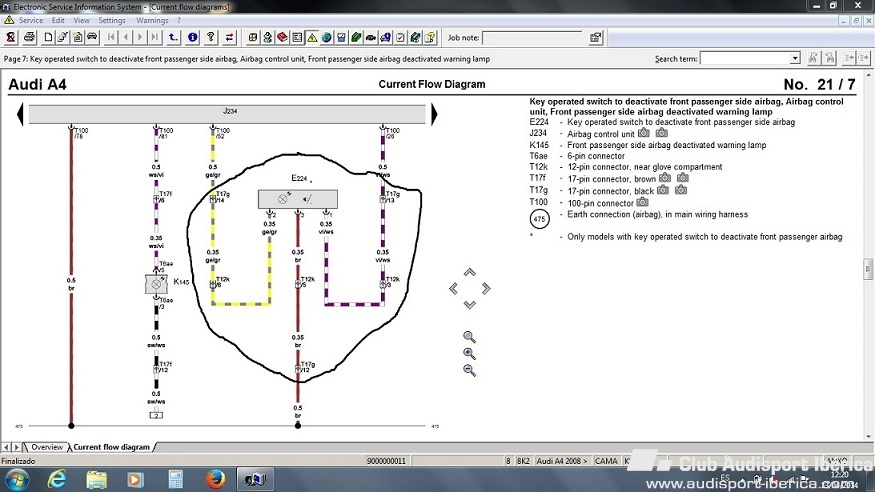
Task: Click '9000000011' in status bar
Action: [386, 461]
